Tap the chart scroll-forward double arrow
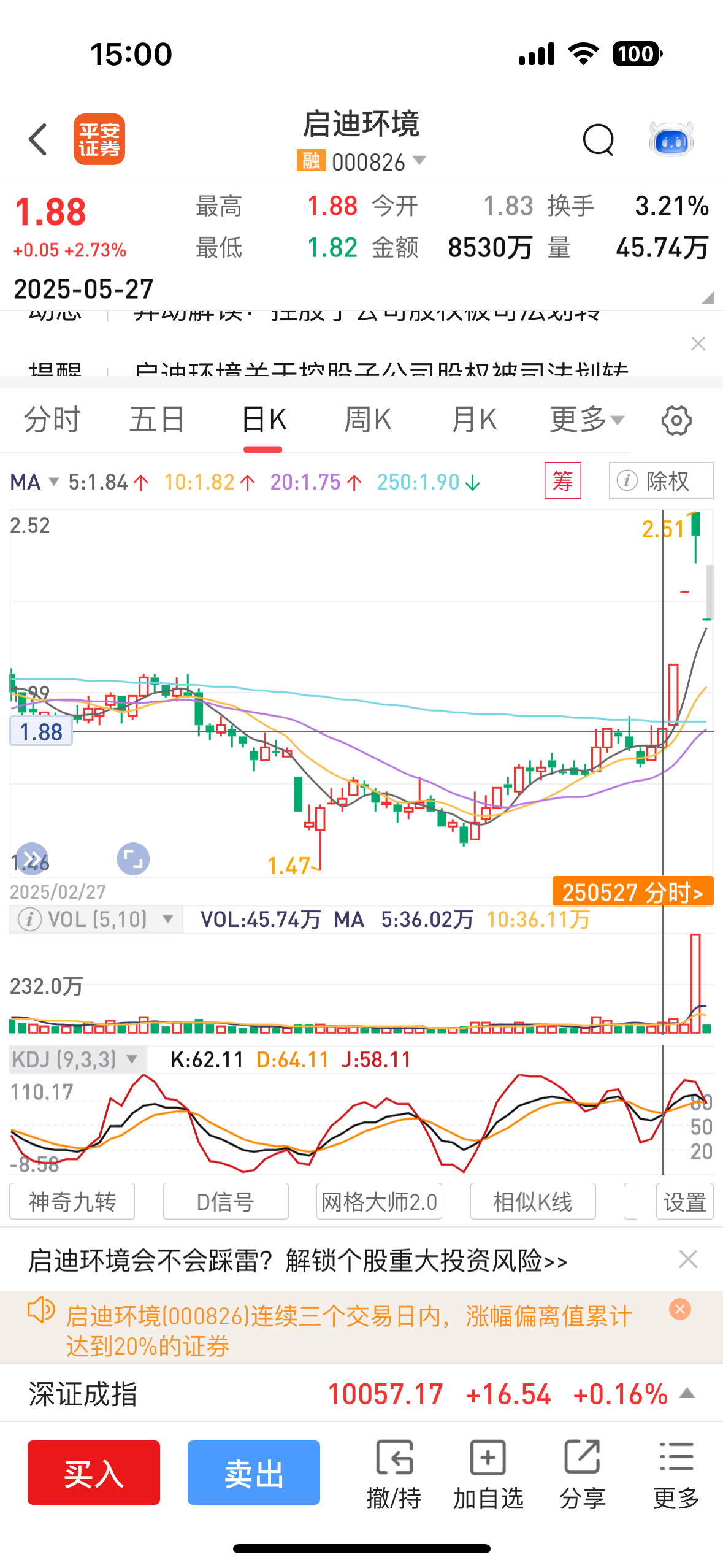This screenshot has height=1568, width=723. (x=32, y=859)
